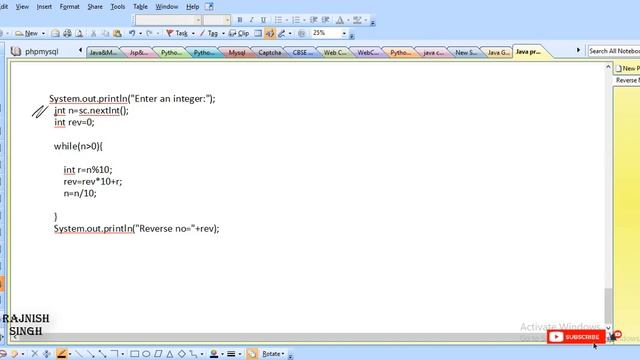This screenshot has height=360, width=640.
Task: Switch to the Mysql section tab
Action: (x=237, y=53)
